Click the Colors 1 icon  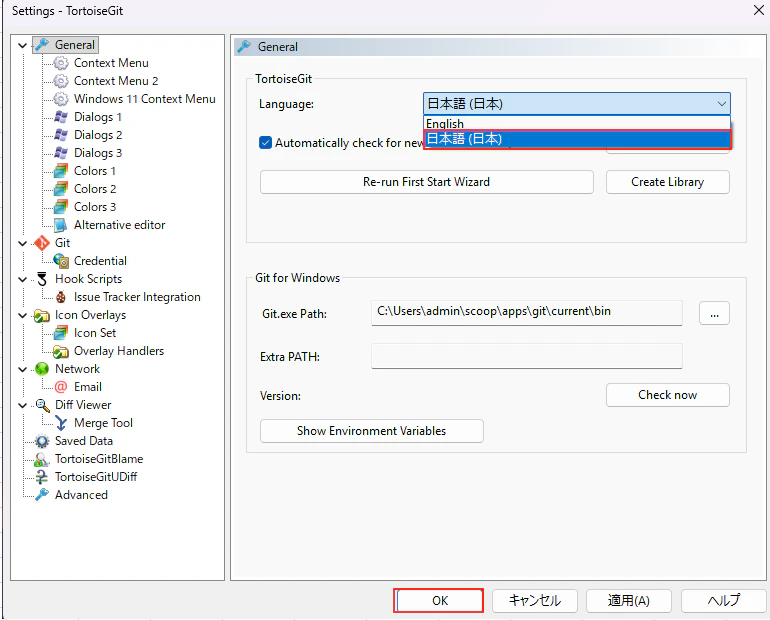[x=61, y=171]
